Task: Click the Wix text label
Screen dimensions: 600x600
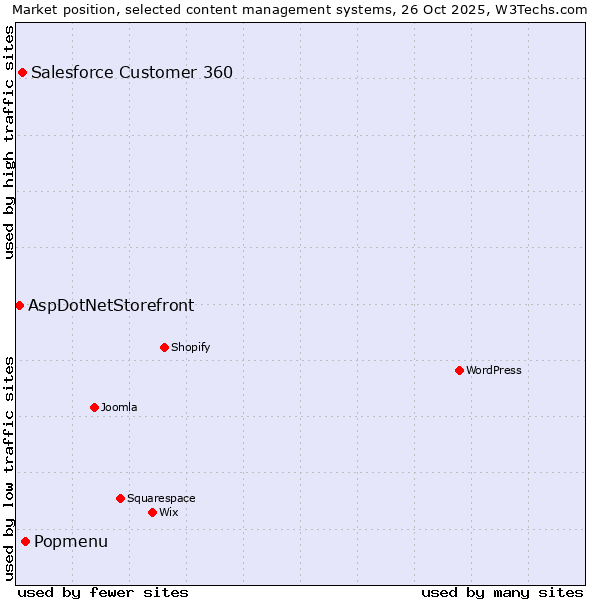Action: point(169,512)
